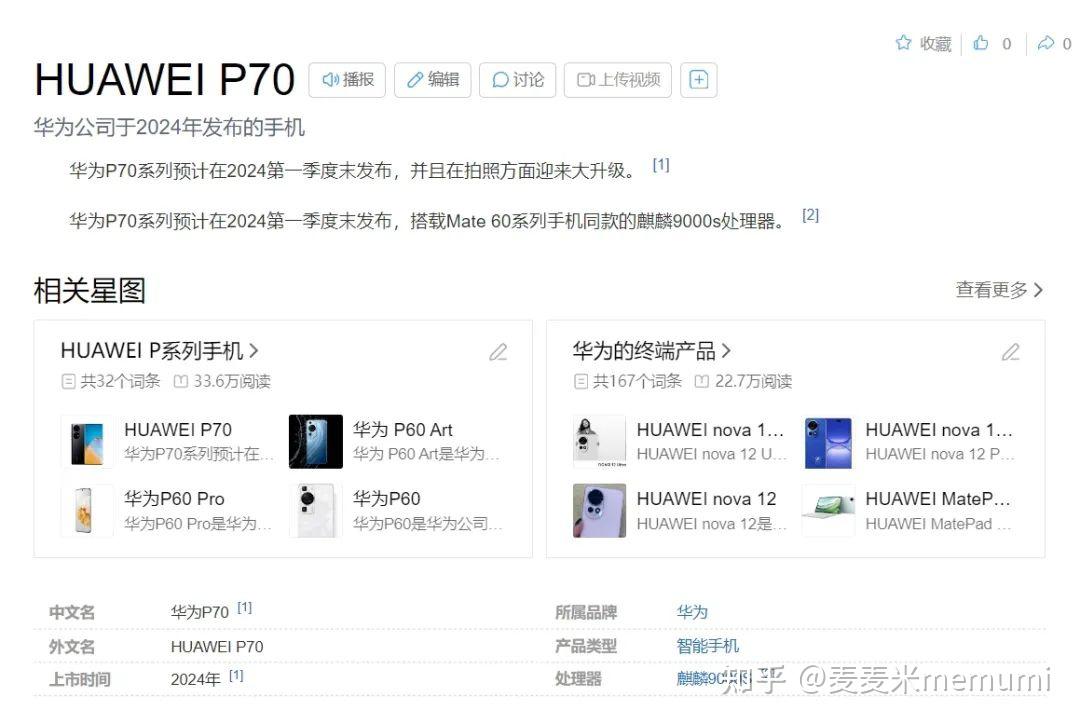Click the 播报 audio playback icon
The height and width of the screenshot is (724, 1080).
point(332,80)
